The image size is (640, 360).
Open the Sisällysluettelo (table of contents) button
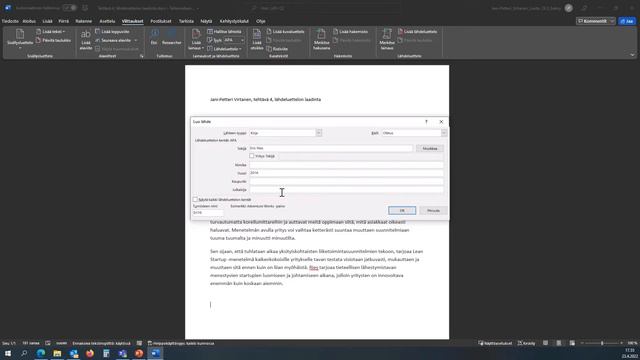point(20,39)
